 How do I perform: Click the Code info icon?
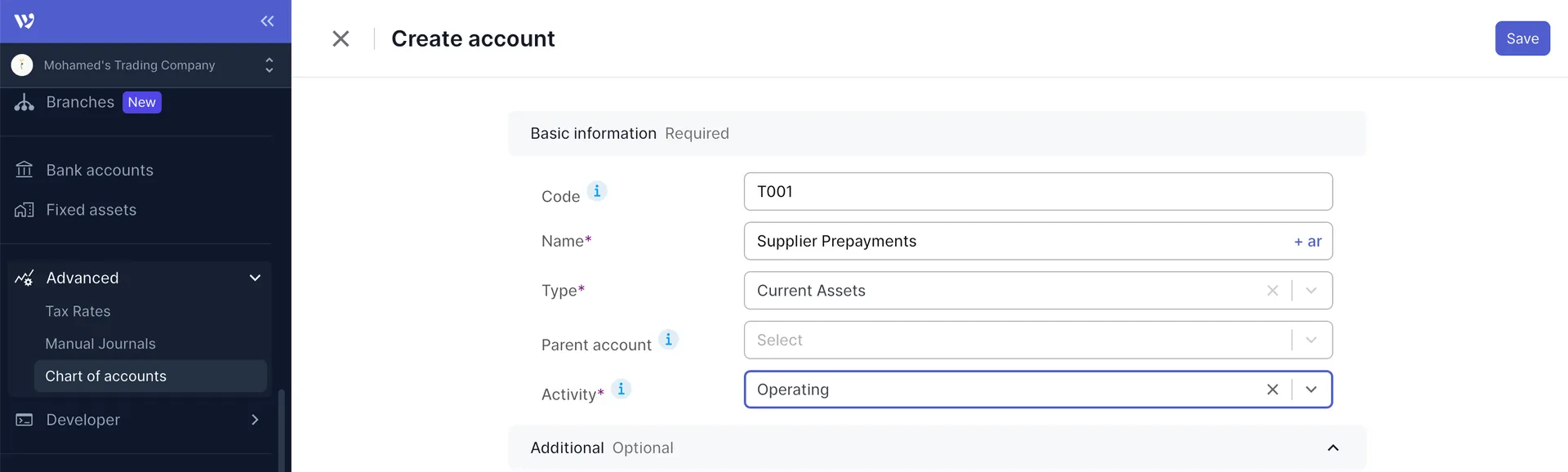pos(597,191)
